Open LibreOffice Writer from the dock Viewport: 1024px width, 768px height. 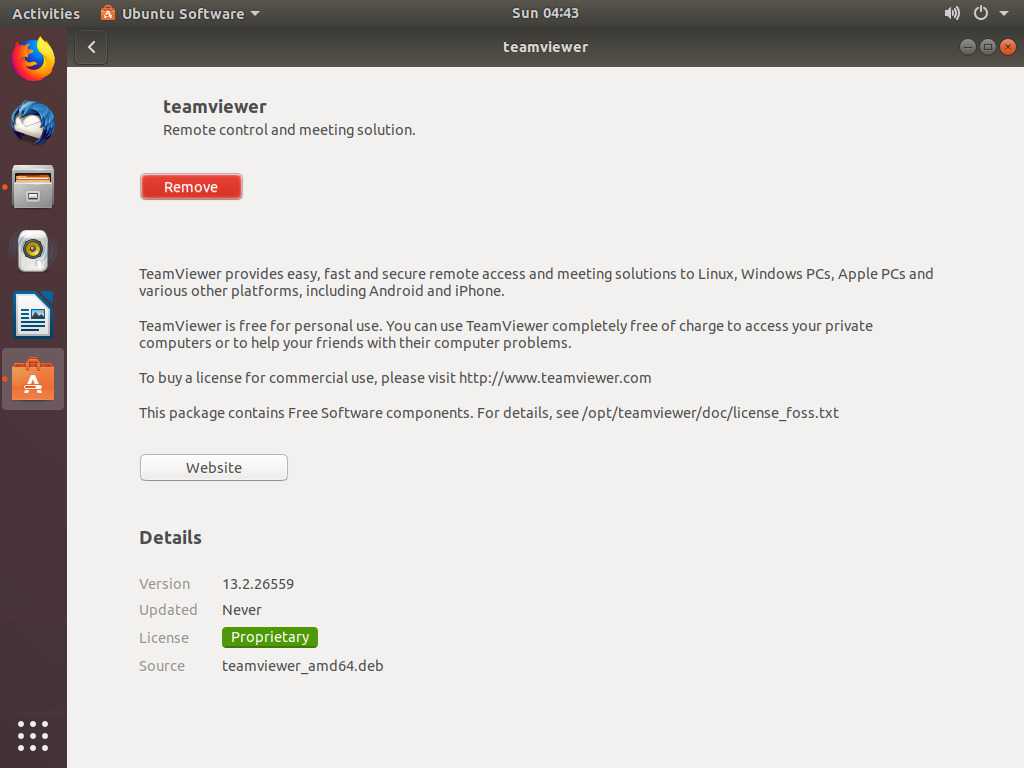click(33, 315)
